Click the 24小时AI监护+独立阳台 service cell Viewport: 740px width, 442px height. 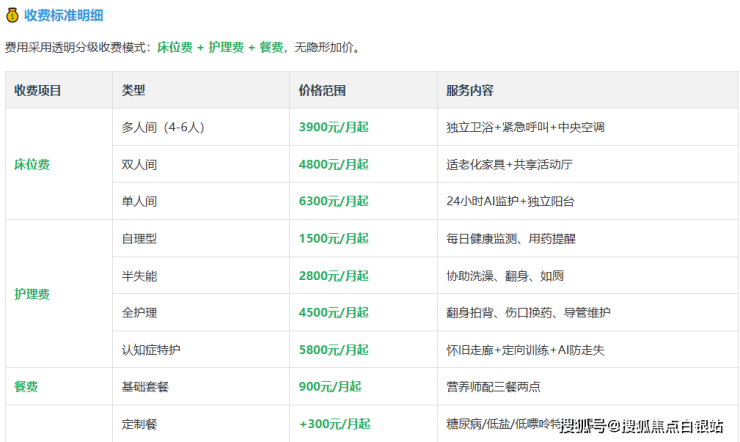510,201
